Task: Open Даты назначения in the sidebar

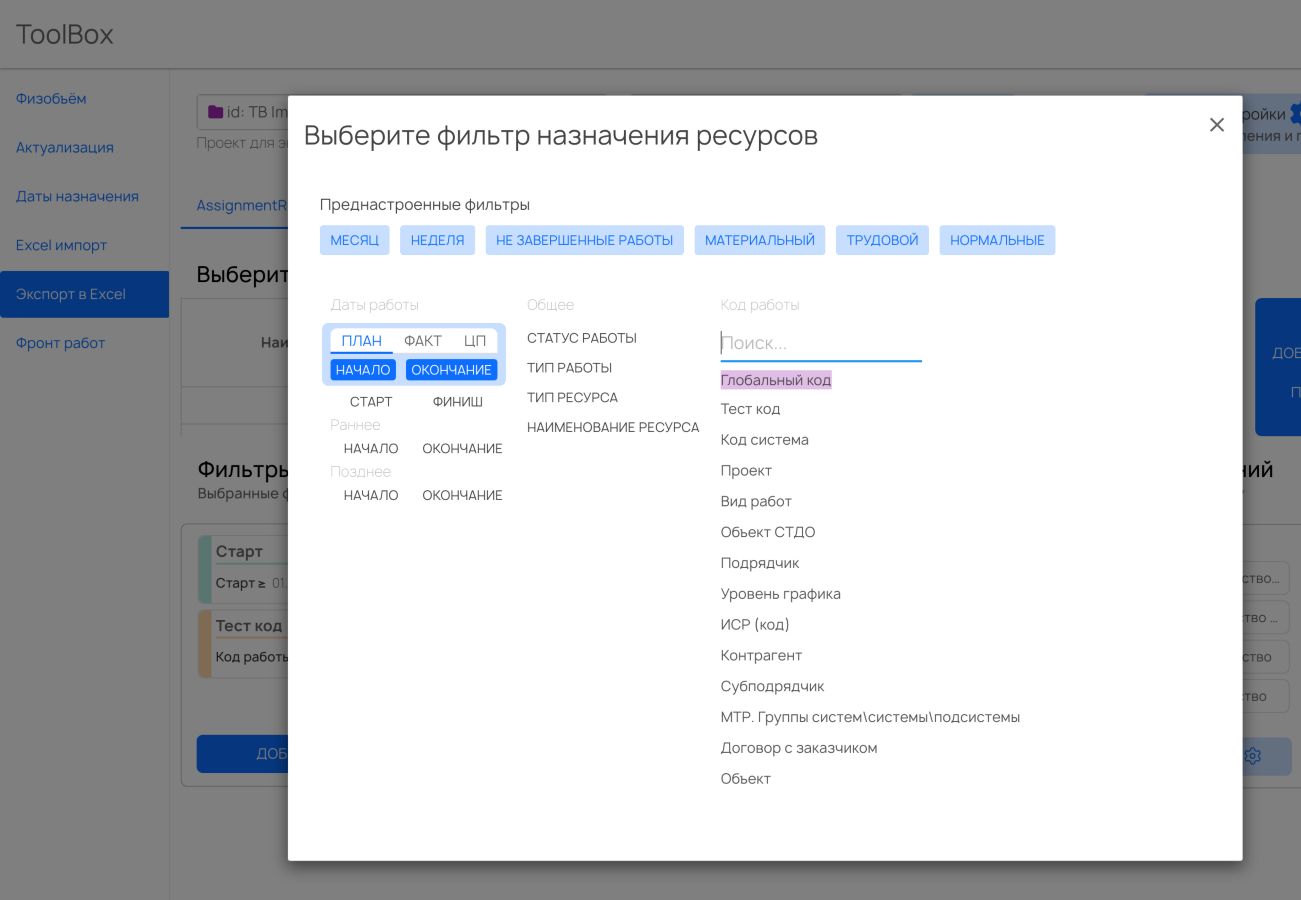Action: coord(77,196)
